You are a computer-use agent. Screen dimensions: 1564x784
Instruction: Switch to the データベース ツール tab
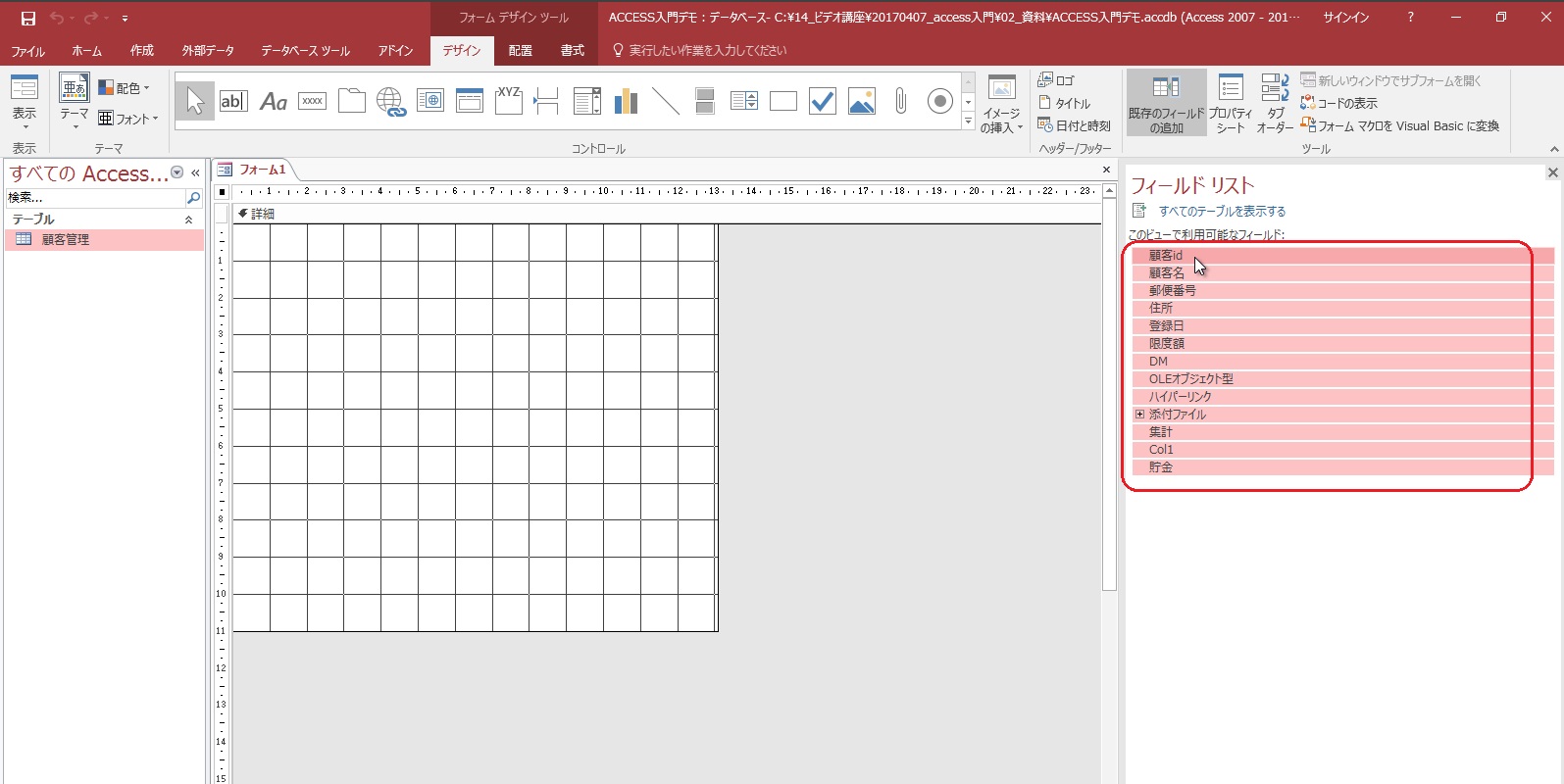tap(305, 51)
